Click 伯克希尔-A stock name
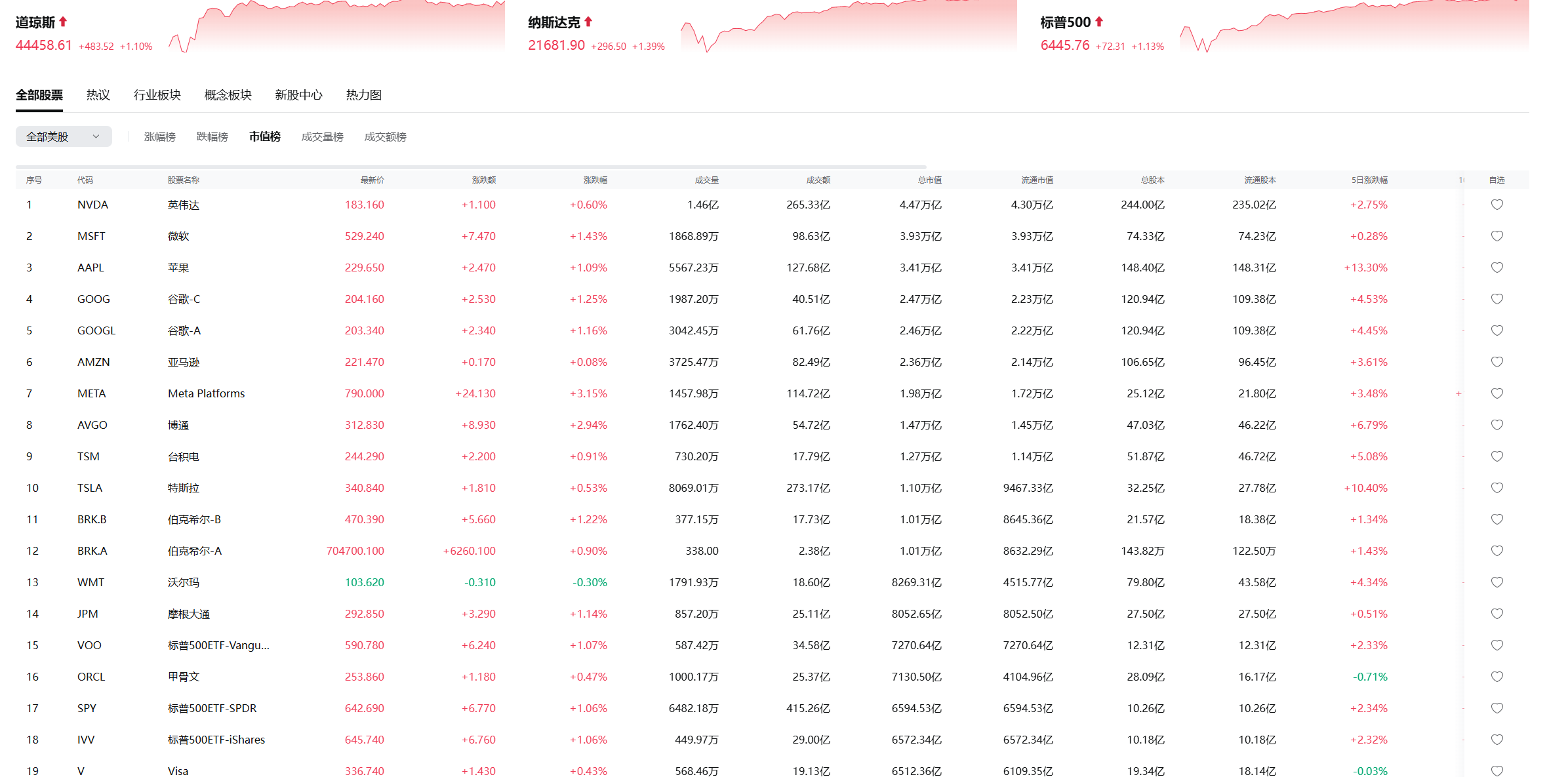1568x777 pixels. point(195,551)
